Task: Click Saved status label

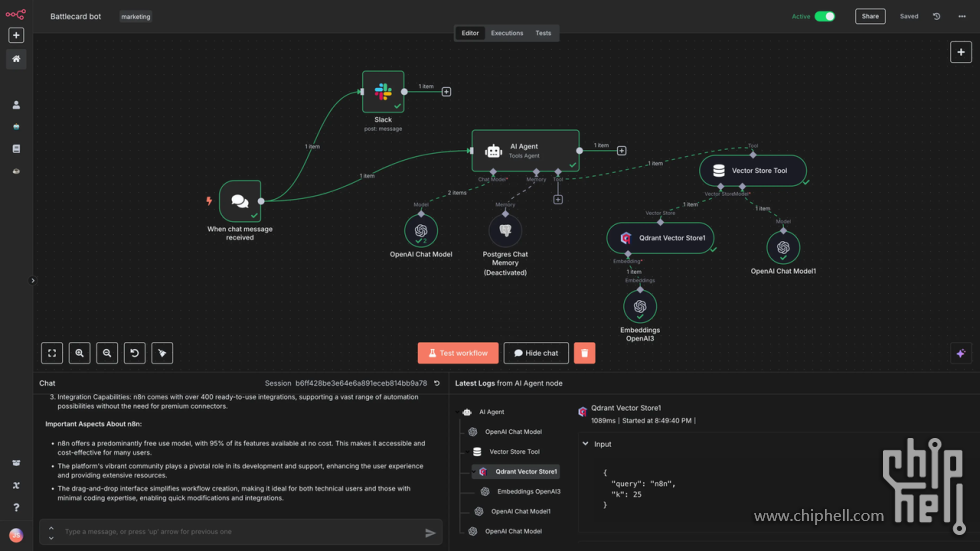Action: [909, 16]
